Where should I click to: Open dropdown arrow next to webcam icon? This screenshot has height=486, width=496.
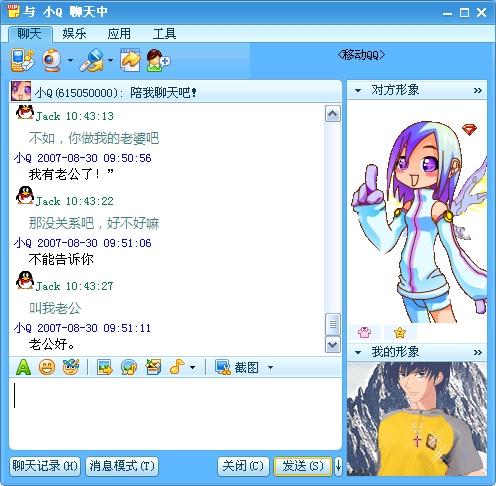click(x=70, y=61)
